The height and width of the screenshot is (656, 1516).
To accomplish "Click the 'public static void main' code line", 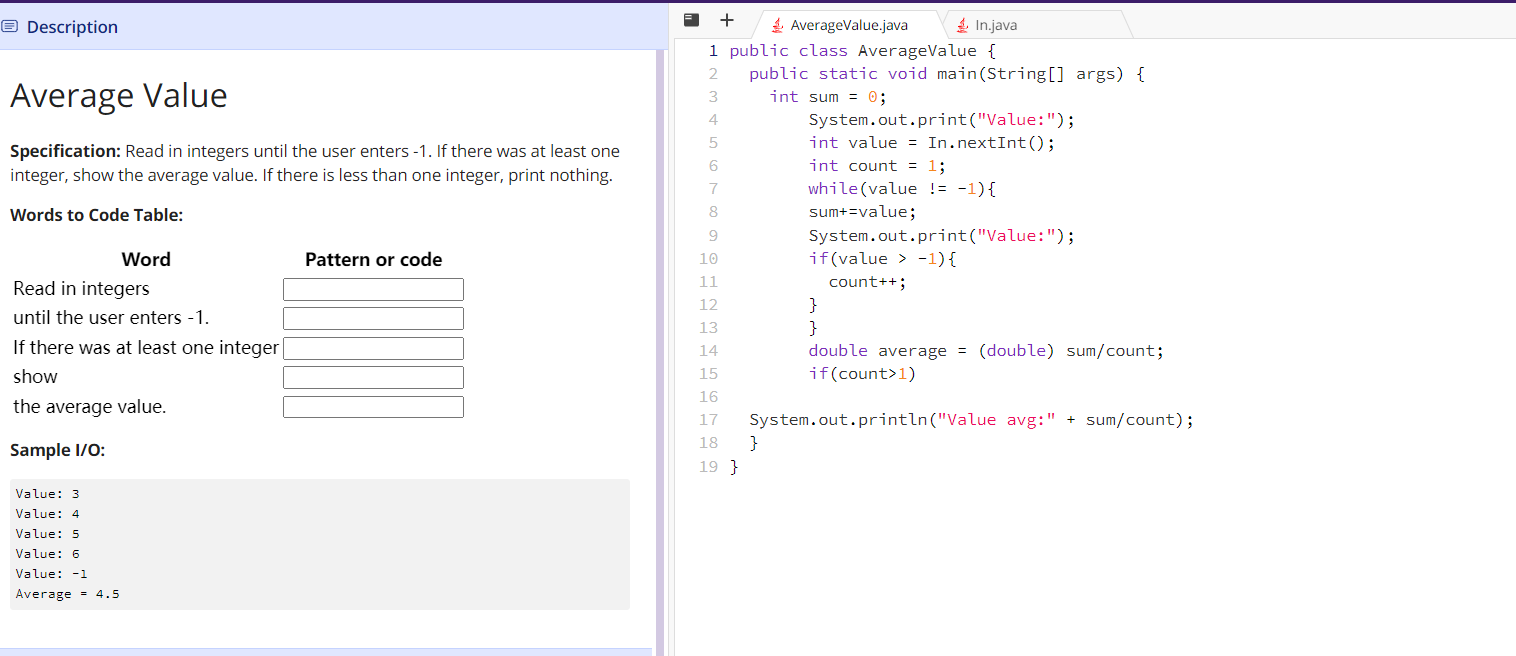I will tap(947, 73).
